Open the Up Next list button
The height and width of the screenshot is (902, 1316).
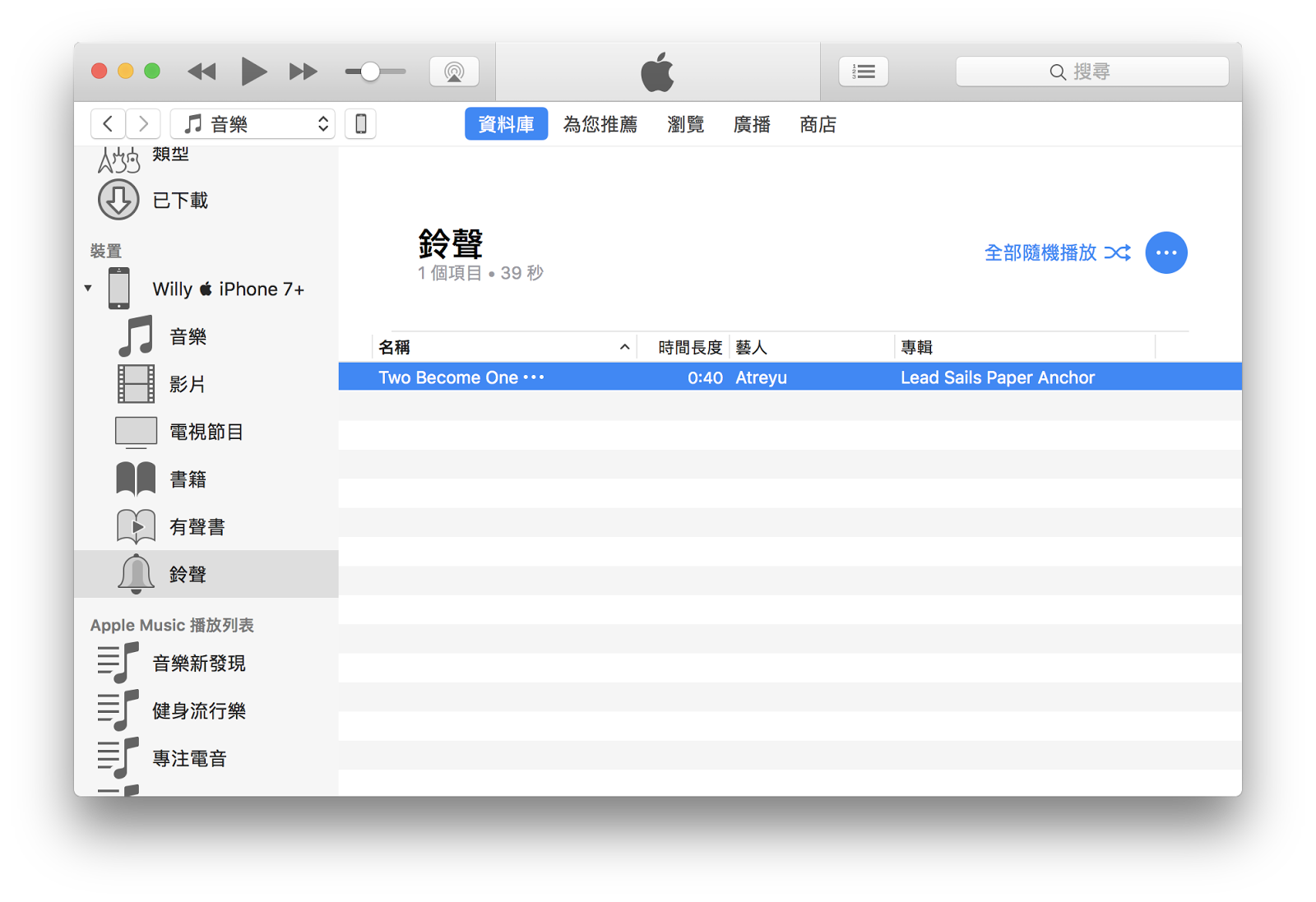click(863, 72)
